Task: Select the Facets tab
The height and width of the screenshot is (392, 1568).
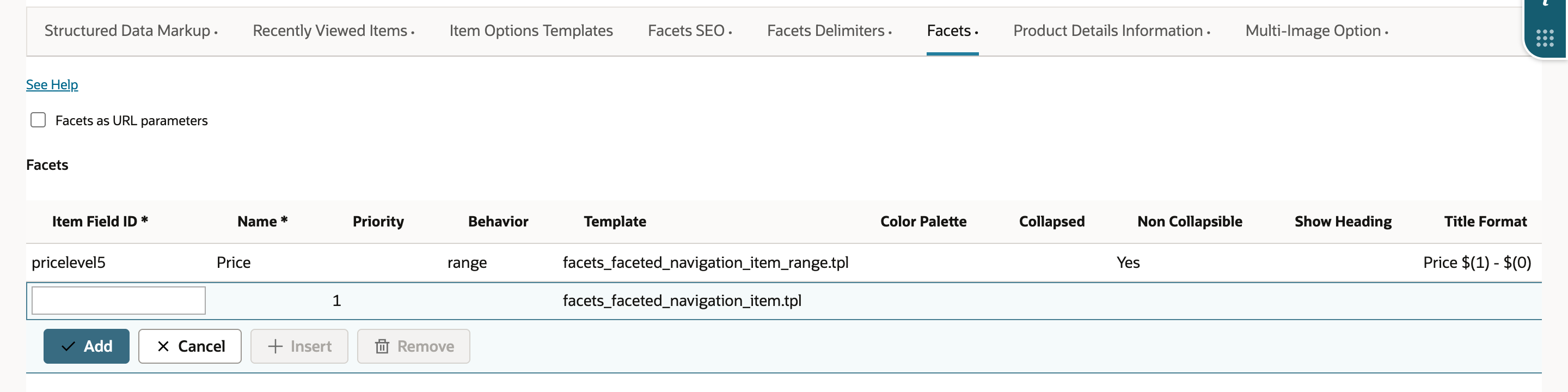Action: (952, 31)
